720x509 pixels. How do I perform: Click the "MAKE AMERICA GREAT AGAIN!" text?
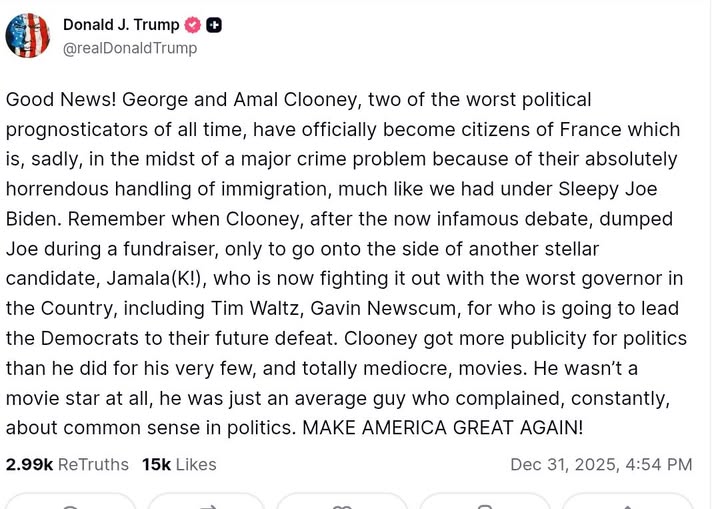coord(442,428)
